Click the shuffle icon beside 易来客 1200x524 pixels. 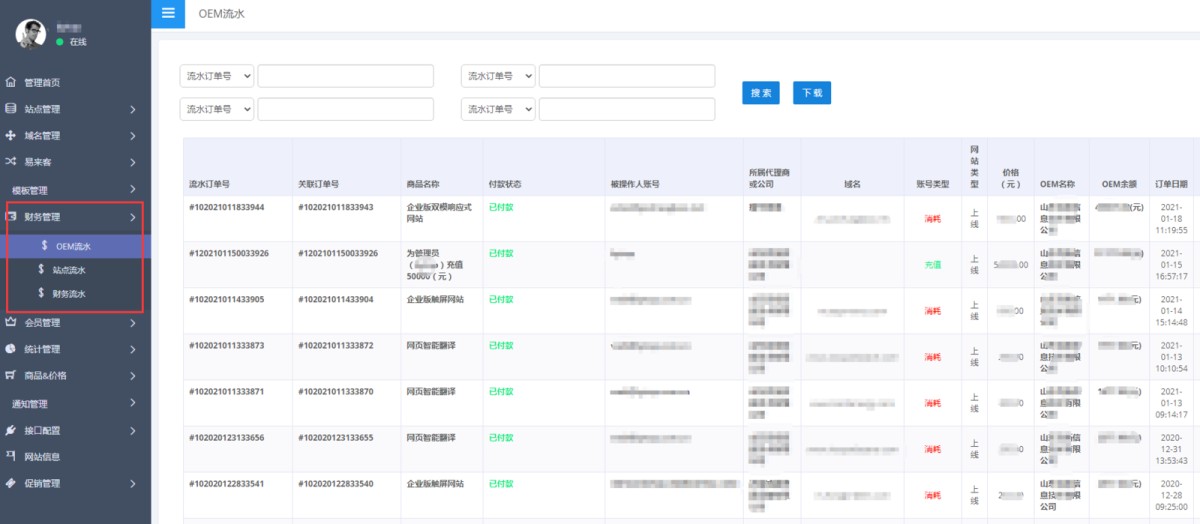(x=11, y=161)
